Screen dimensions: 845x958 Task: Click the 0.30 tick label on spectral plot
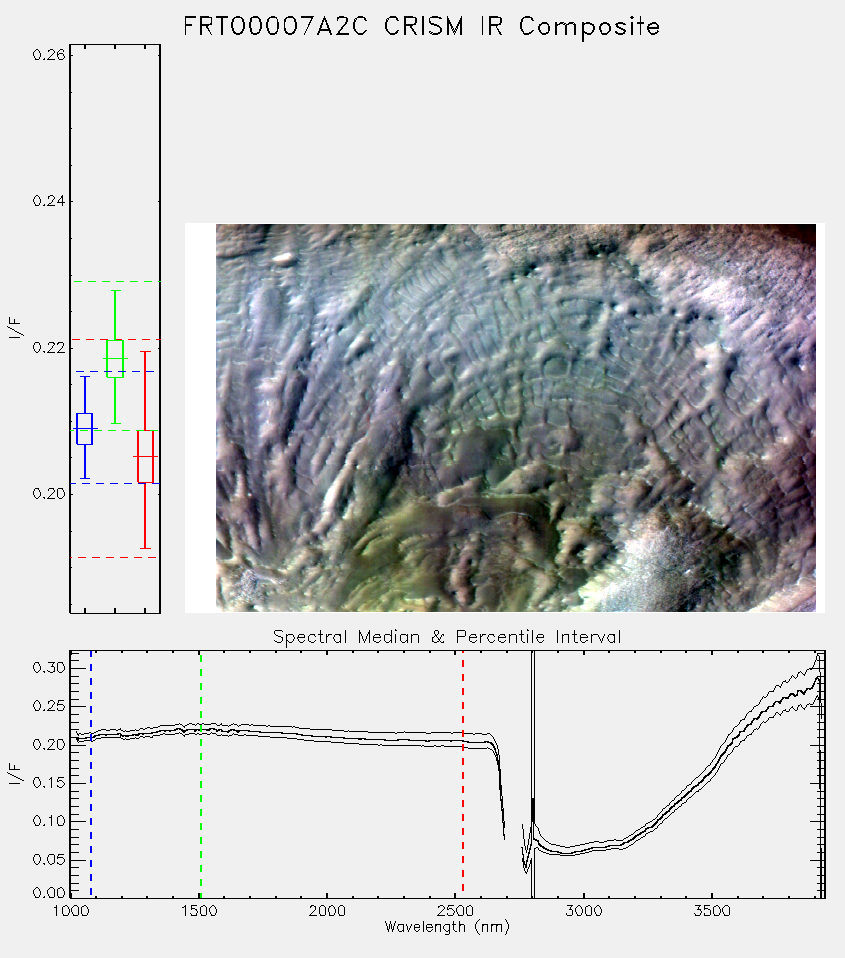48,668
